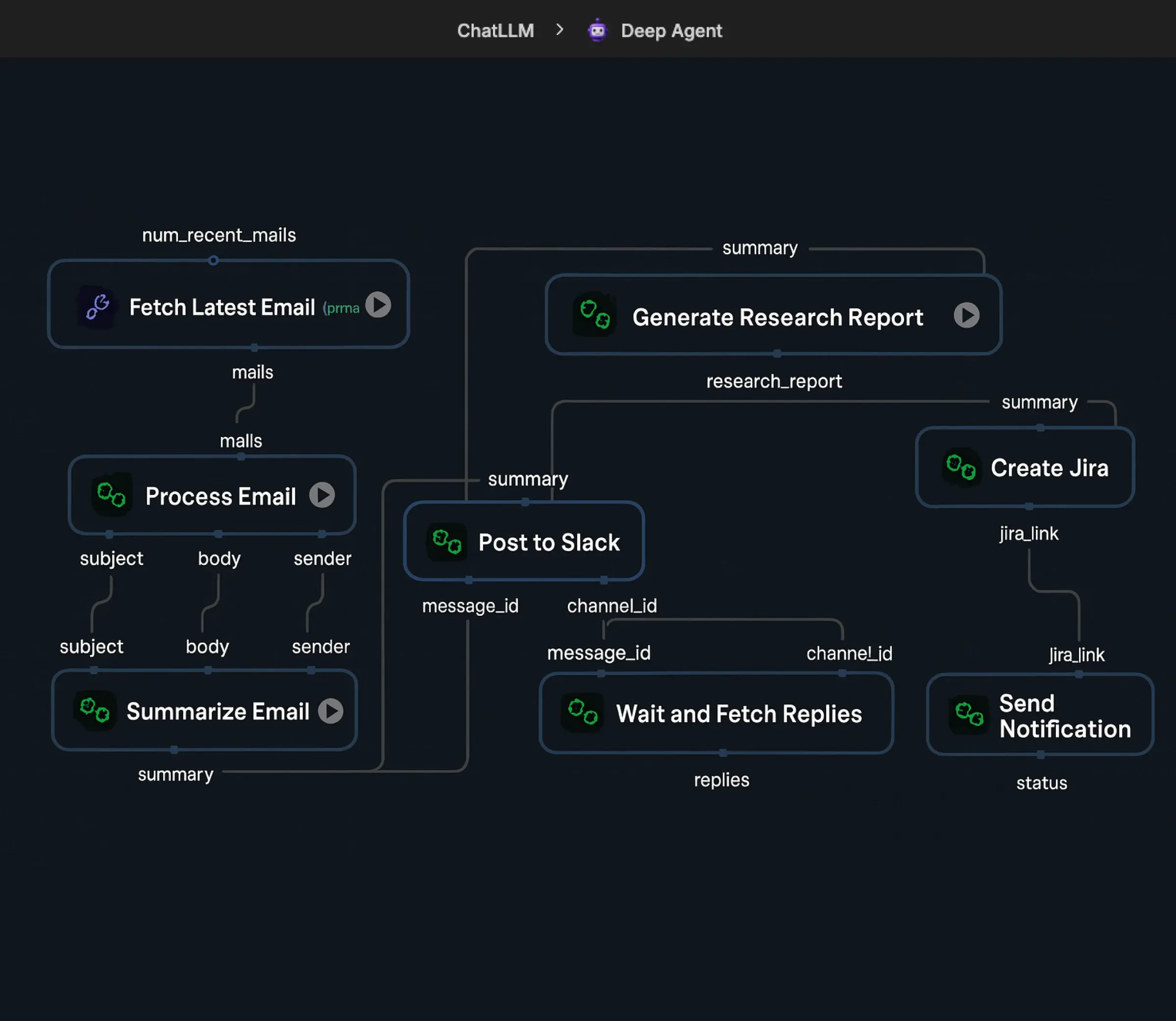1176x1021 pixels.
Task: Open the Deep Agent breadcrumb item
Action: point(671,30)
